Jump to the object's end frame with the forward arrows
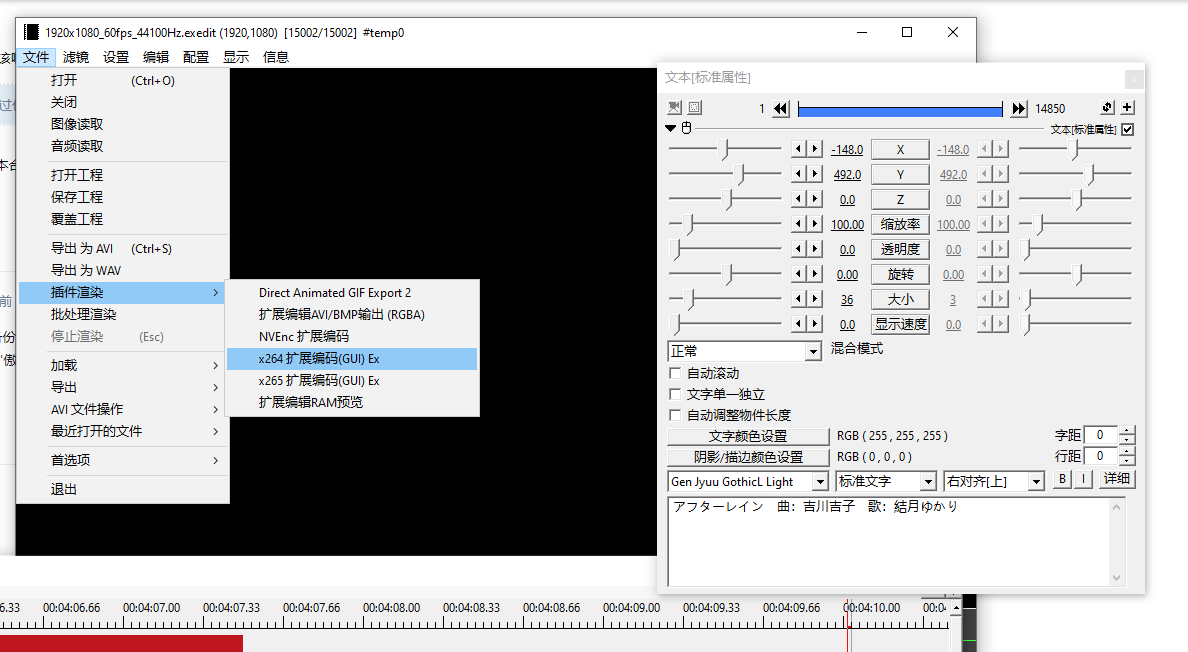 tap(1019, 108)
